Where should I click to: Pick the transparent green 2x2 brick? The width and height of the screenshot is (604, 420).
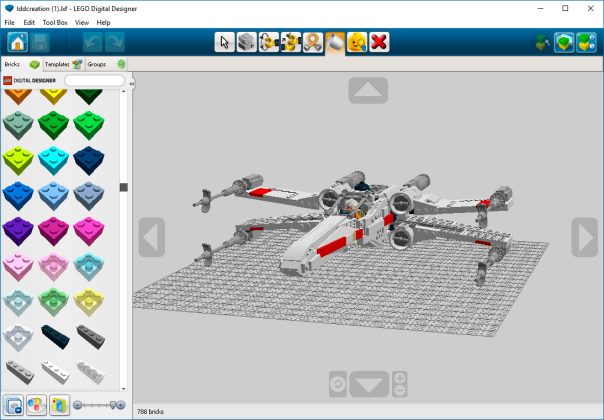pos(54,302)
